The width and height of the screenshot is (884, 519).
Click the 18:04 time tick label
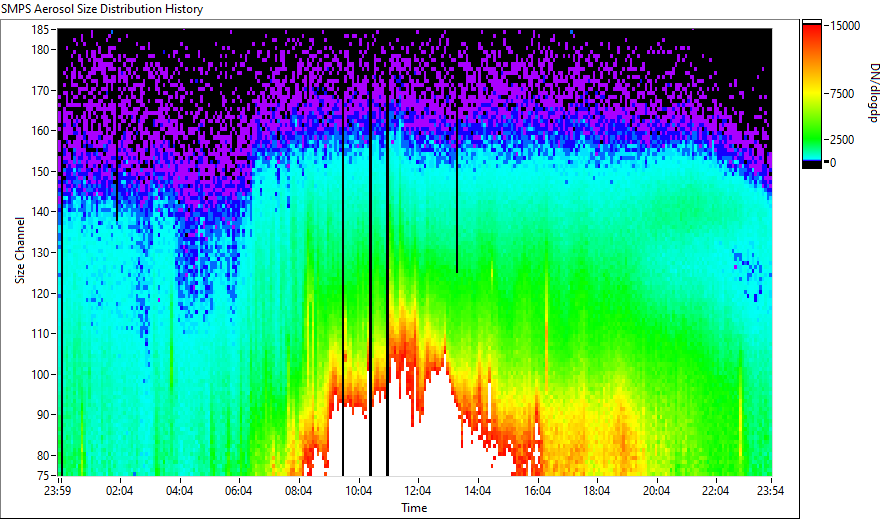[596, 491]
